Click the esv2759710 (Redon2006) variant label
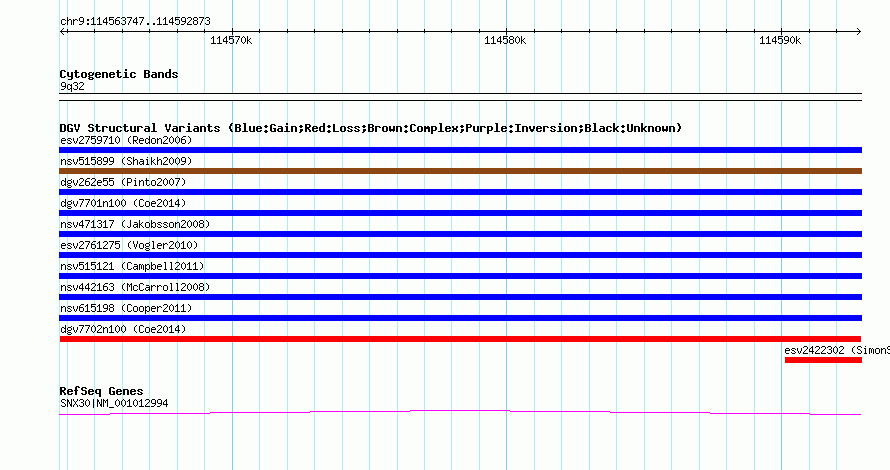890x470 pixels. 126,140
